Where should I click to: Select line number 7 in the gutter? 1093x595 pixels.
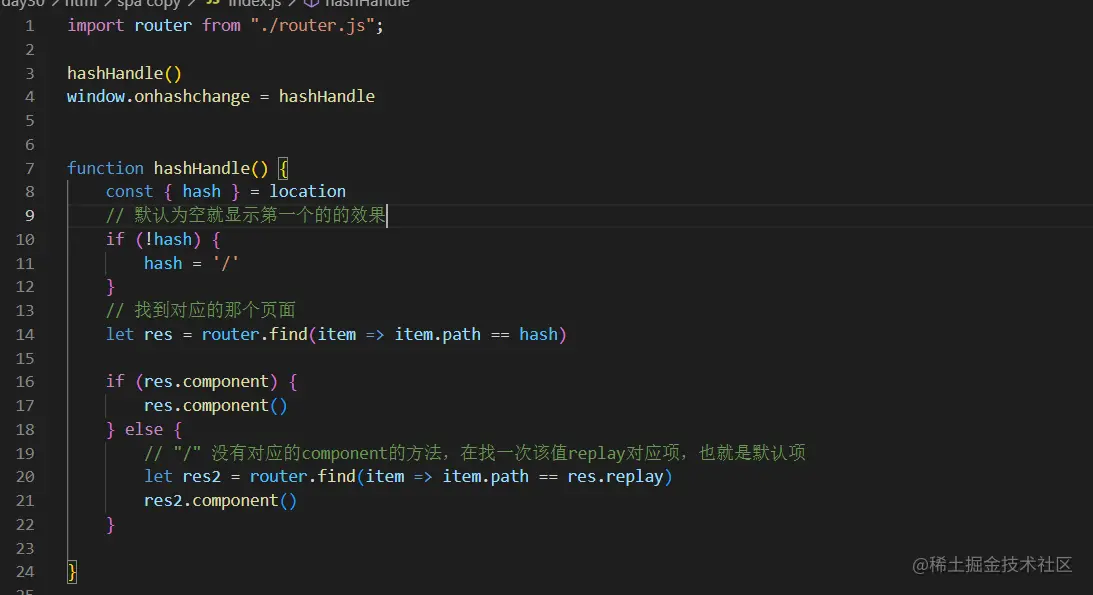coord(29,167)
